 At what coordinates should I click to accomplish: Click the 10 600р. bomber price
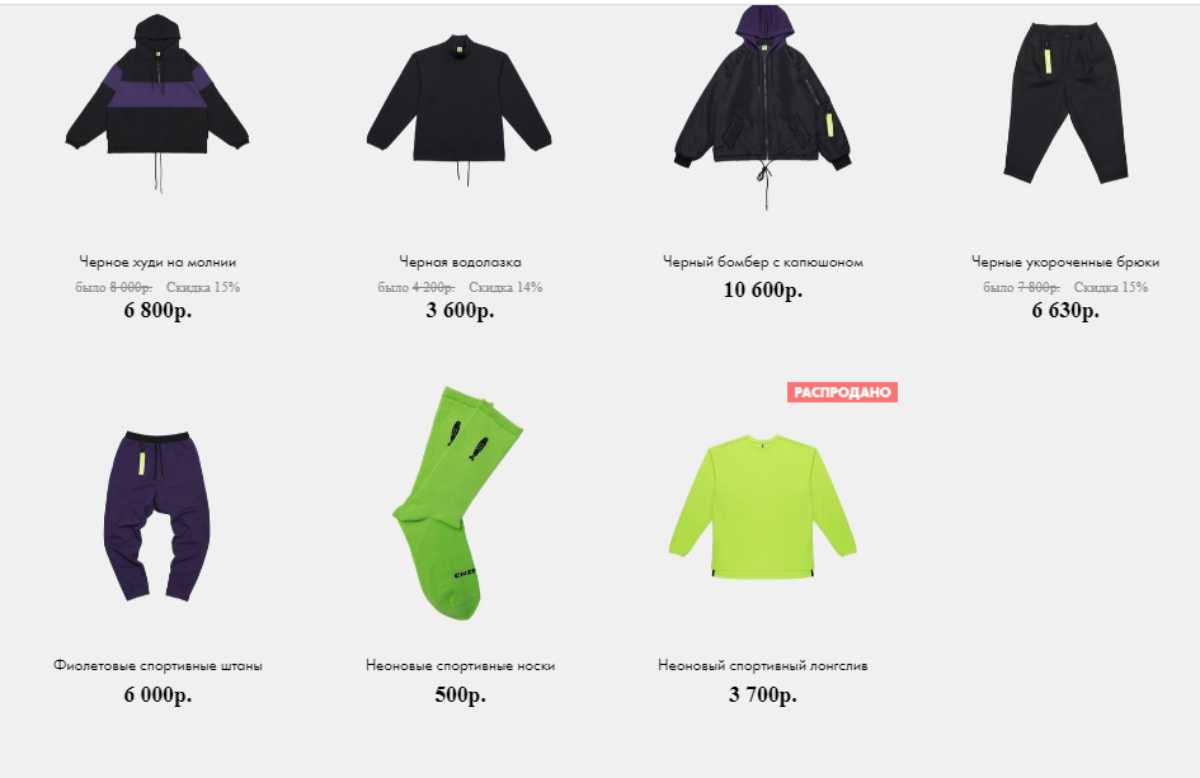763,291
